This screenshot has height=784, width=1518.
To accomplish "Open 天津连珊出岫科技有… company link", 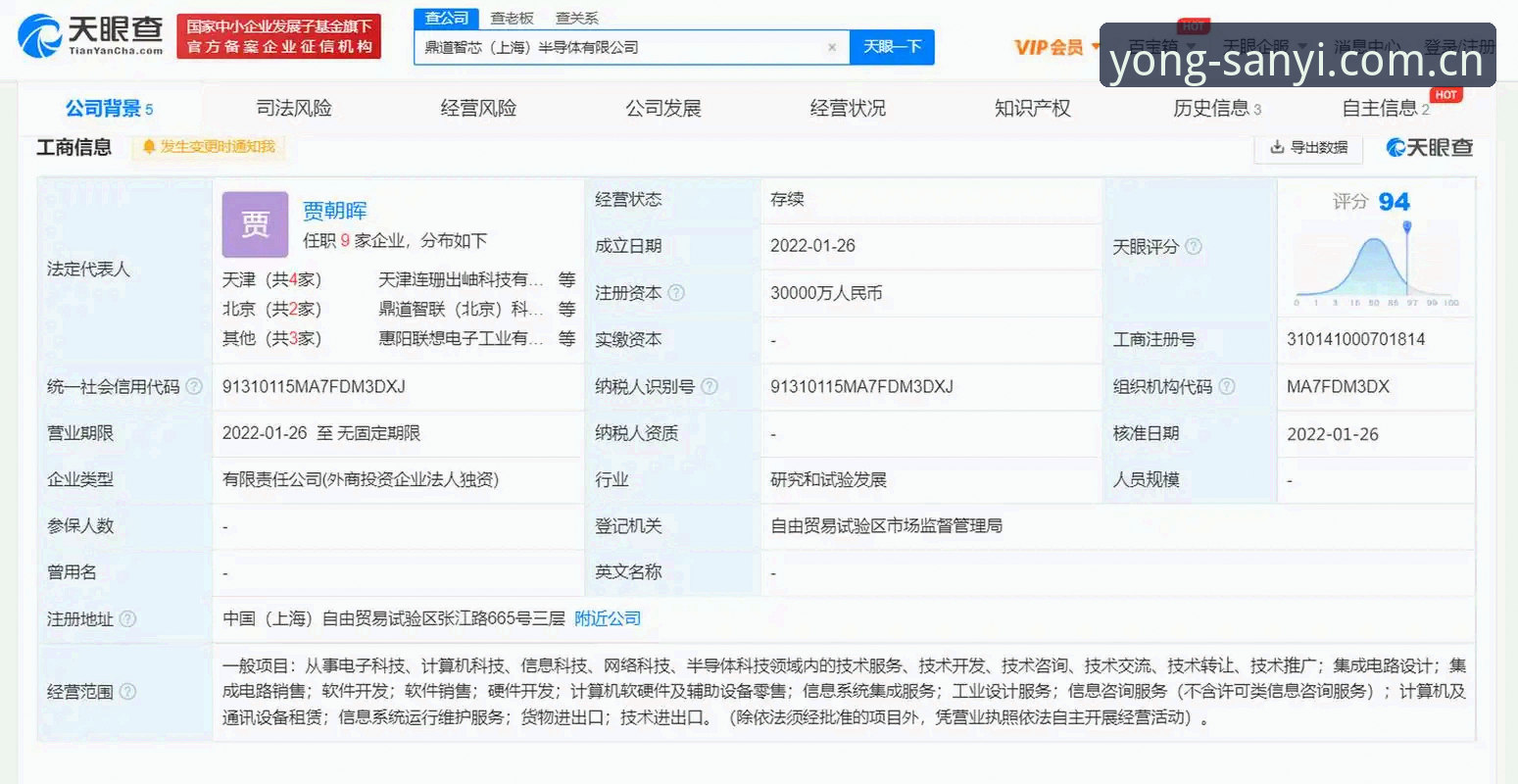I will tap(461, 279).
